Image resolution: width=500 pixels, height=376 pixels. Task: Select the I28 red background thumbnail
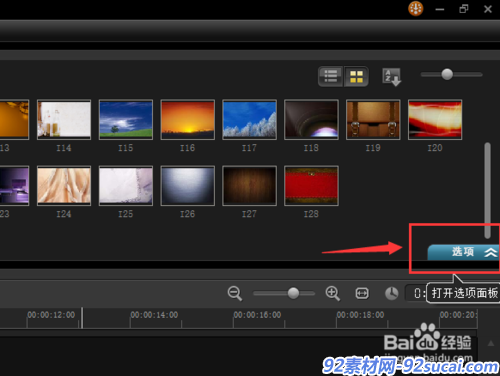(x=311, y=186)
